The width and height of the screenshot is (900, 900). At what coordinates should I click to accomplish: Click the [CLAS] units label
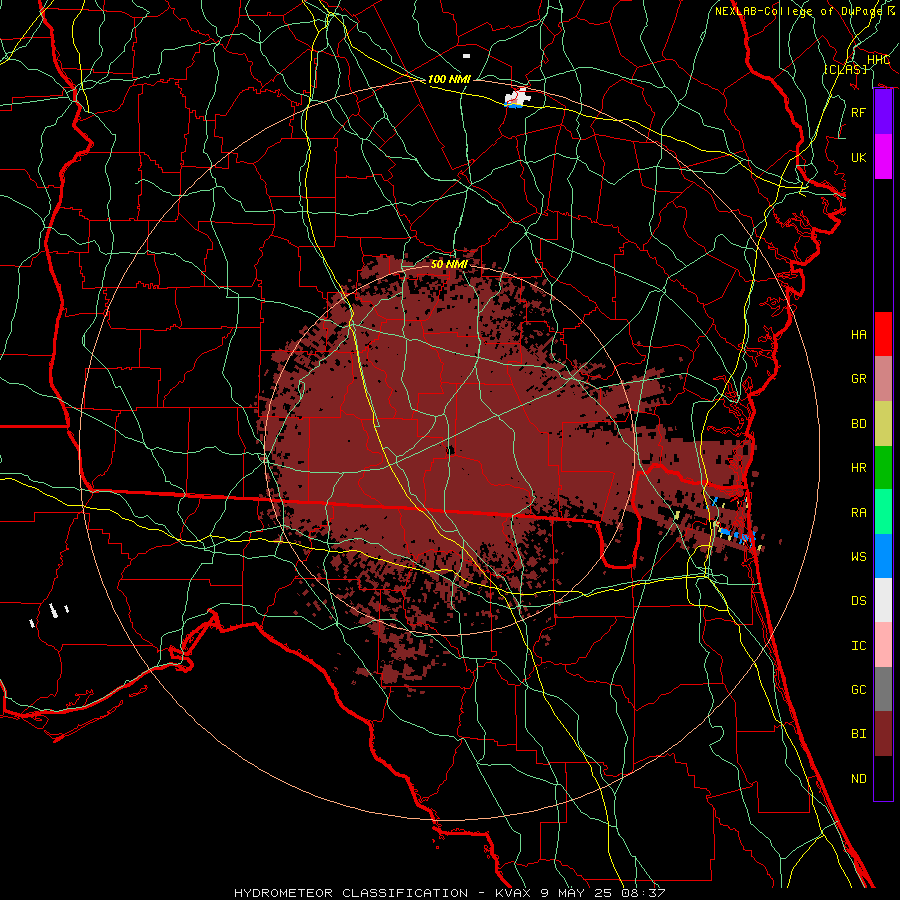(x=845, y=69)
